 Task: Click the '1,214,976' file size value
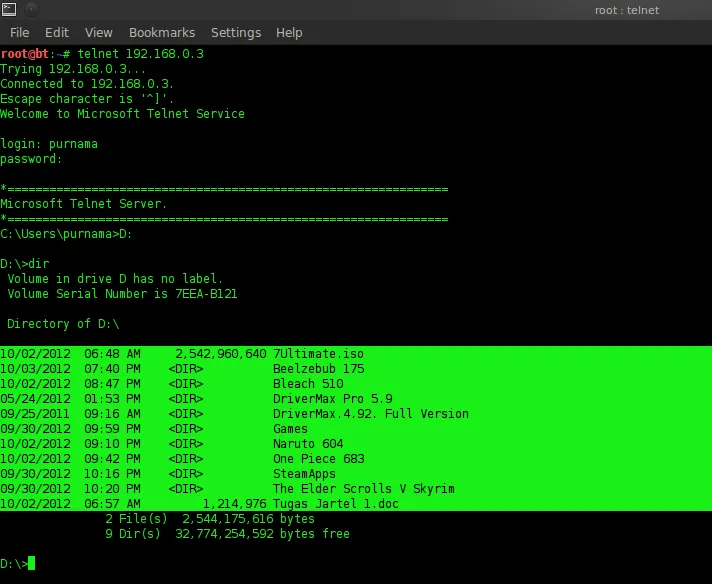[x=235, y=504]
